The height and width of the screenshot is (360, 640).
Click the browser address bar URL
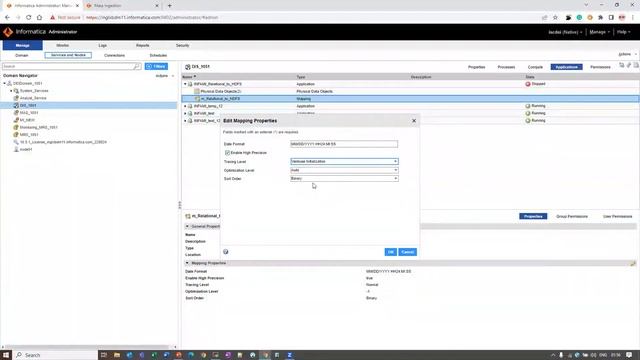pyautogui.click(x=152, y=18)
